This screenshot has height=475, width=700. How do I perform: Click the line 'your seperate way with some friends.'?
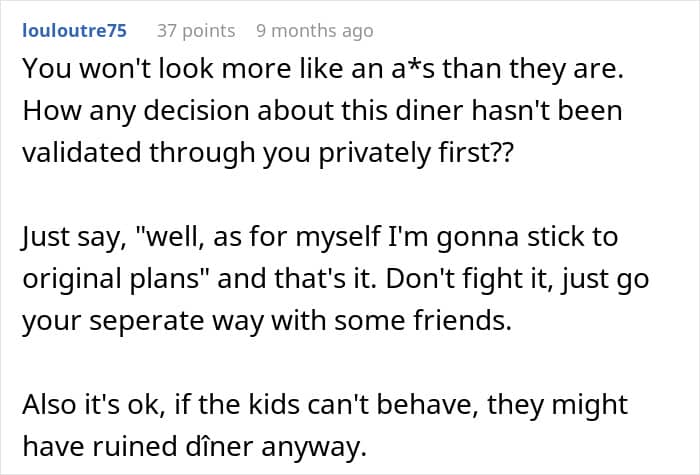[x=267, y=321]
